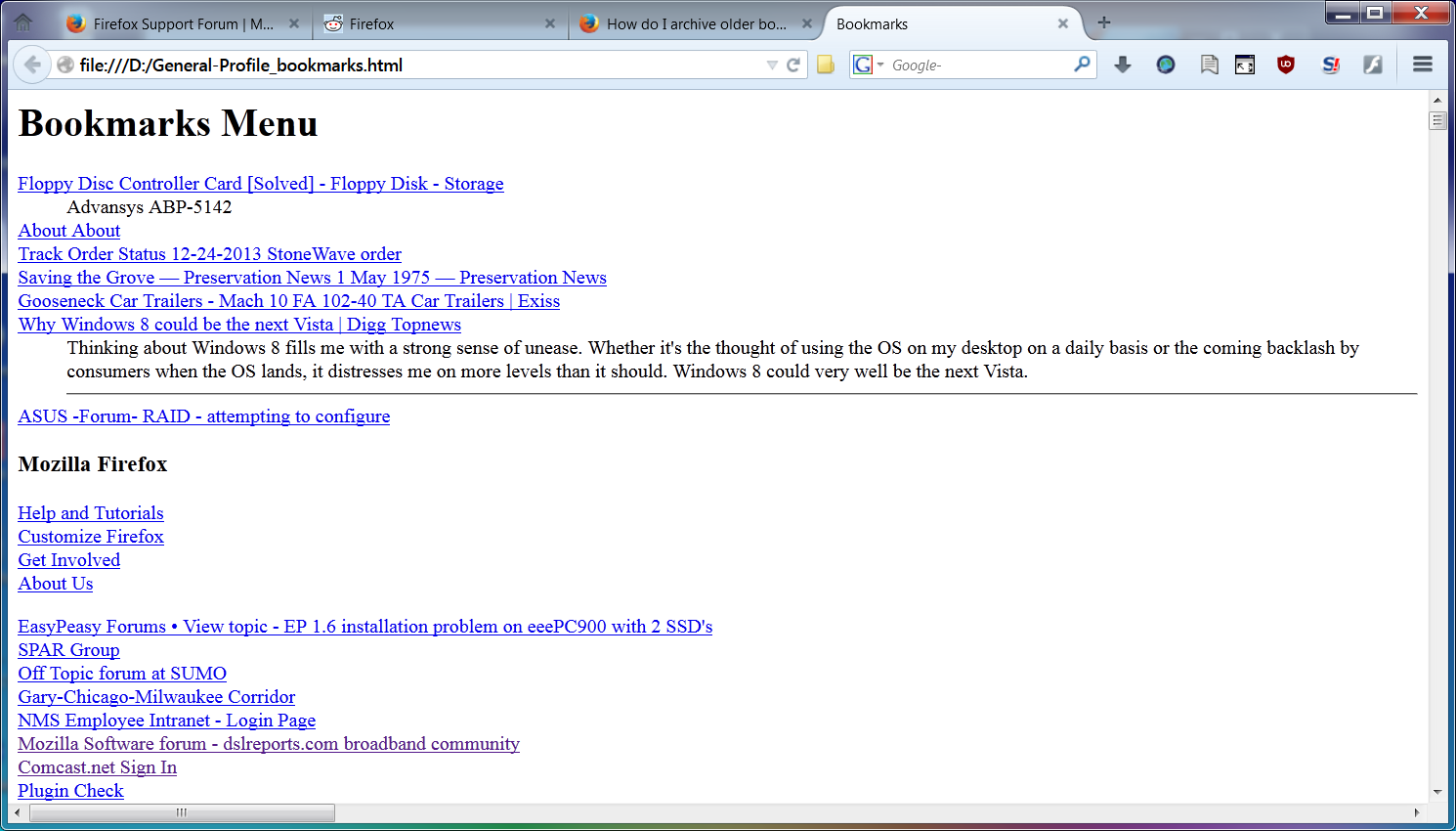Minimize the Firefox window
The width and height of the screenshot is (1456, 831).
coord(1345,13)
